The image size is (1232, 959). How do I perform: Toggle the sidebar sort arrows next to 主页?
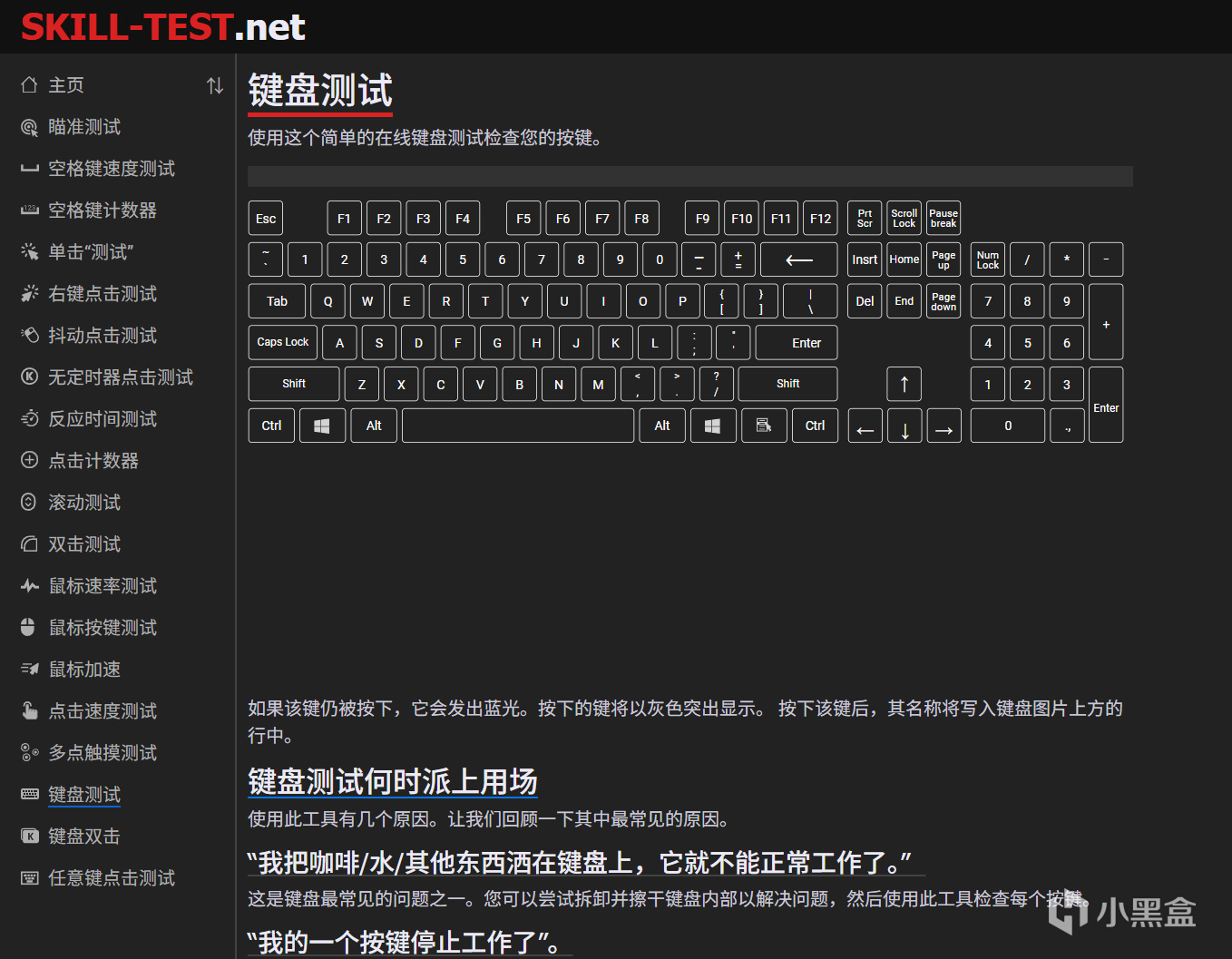215,85
